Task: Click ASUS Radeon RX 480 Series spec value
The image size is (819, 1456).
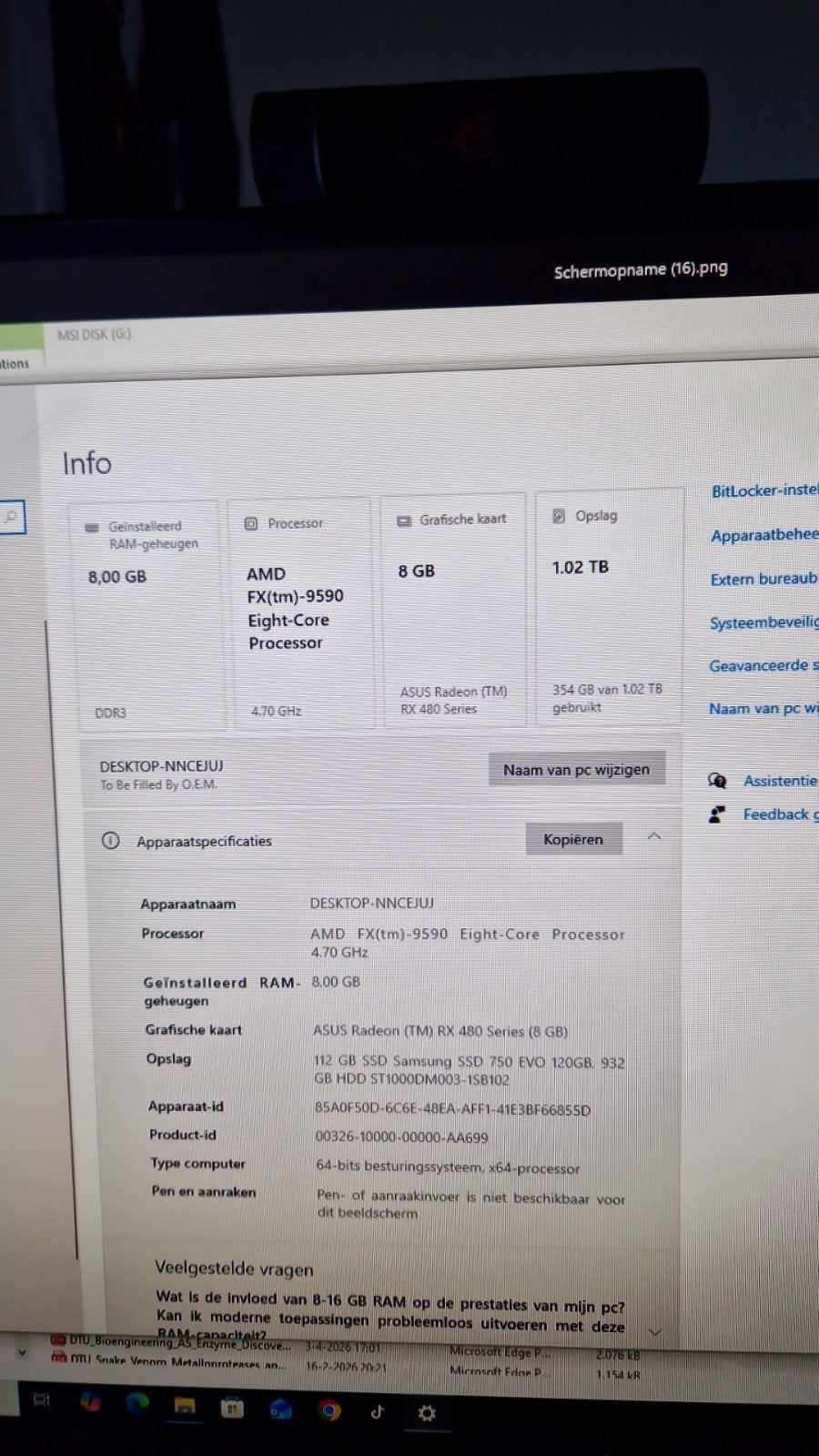Action: [440, 1031]
